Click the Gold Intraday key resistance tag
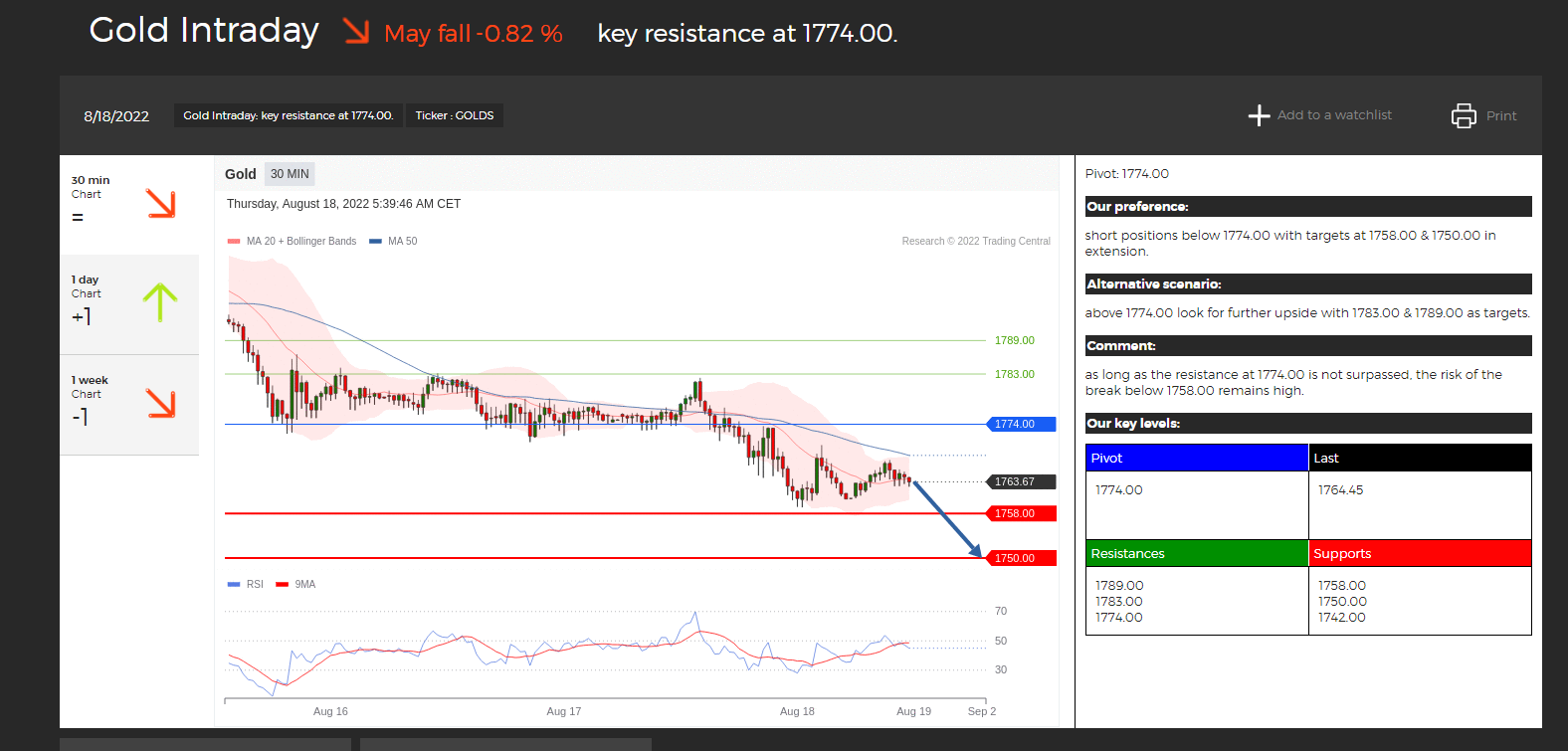The image size is (1568, 751). point(289,115)
